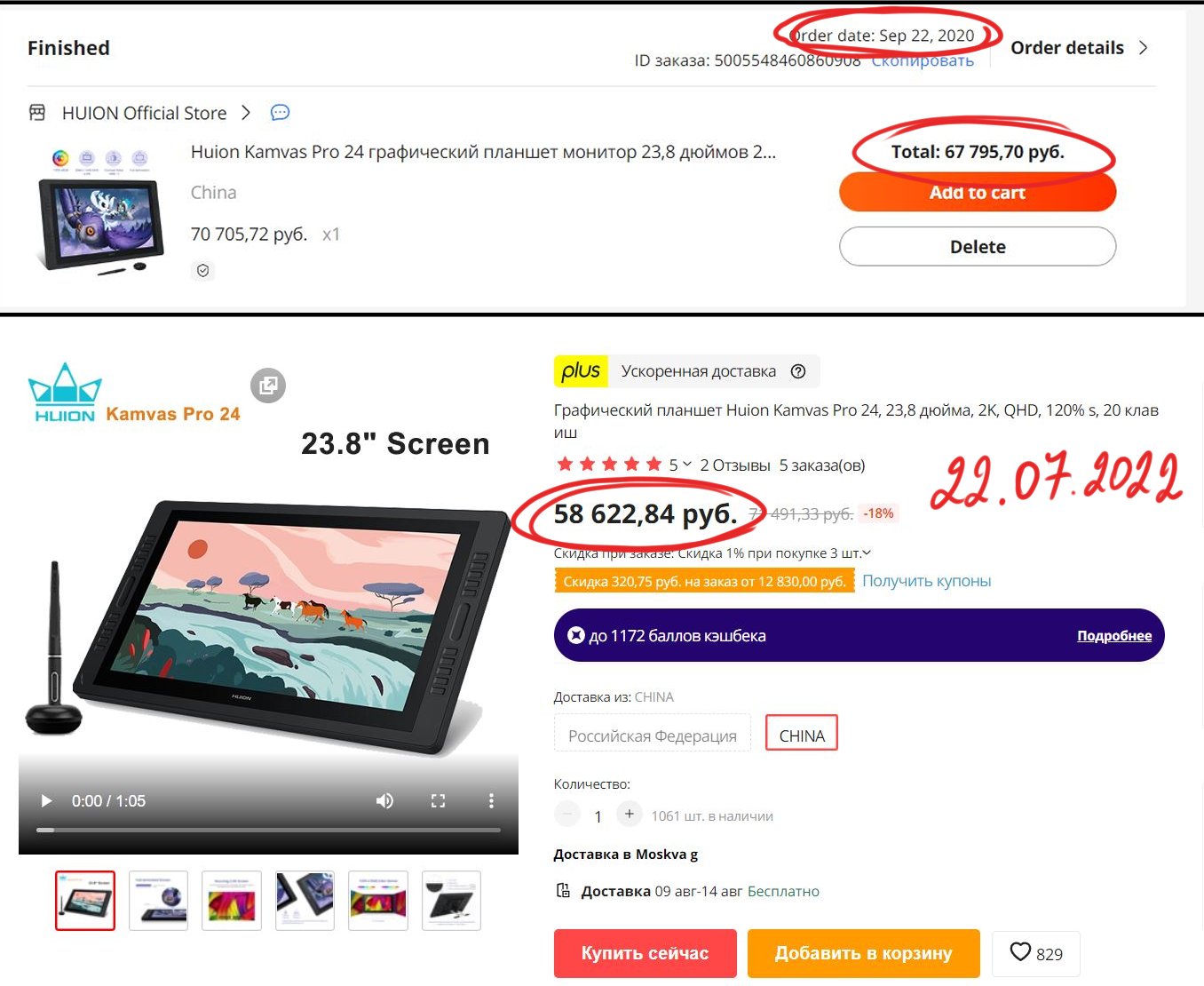Enter fullscreen on product video
Viewport: 1204px width, 986px height.
438,801
